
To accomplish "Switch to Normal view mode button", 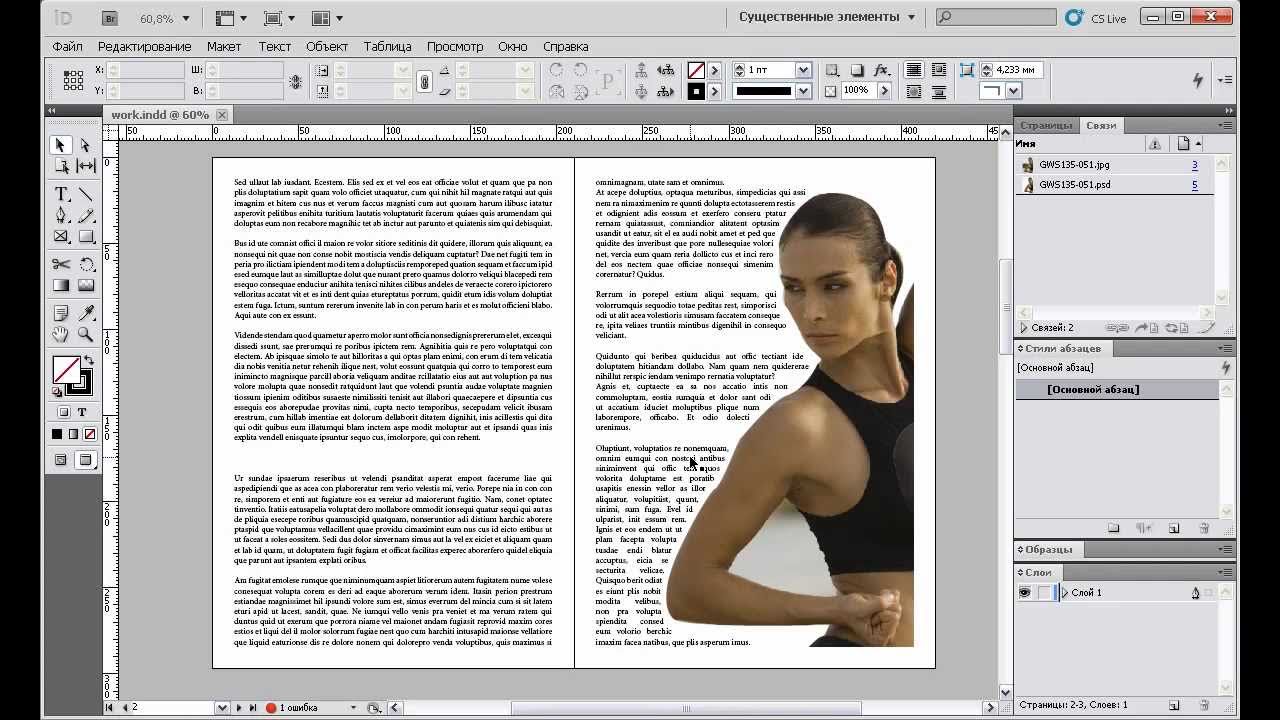I will [61, 460].
